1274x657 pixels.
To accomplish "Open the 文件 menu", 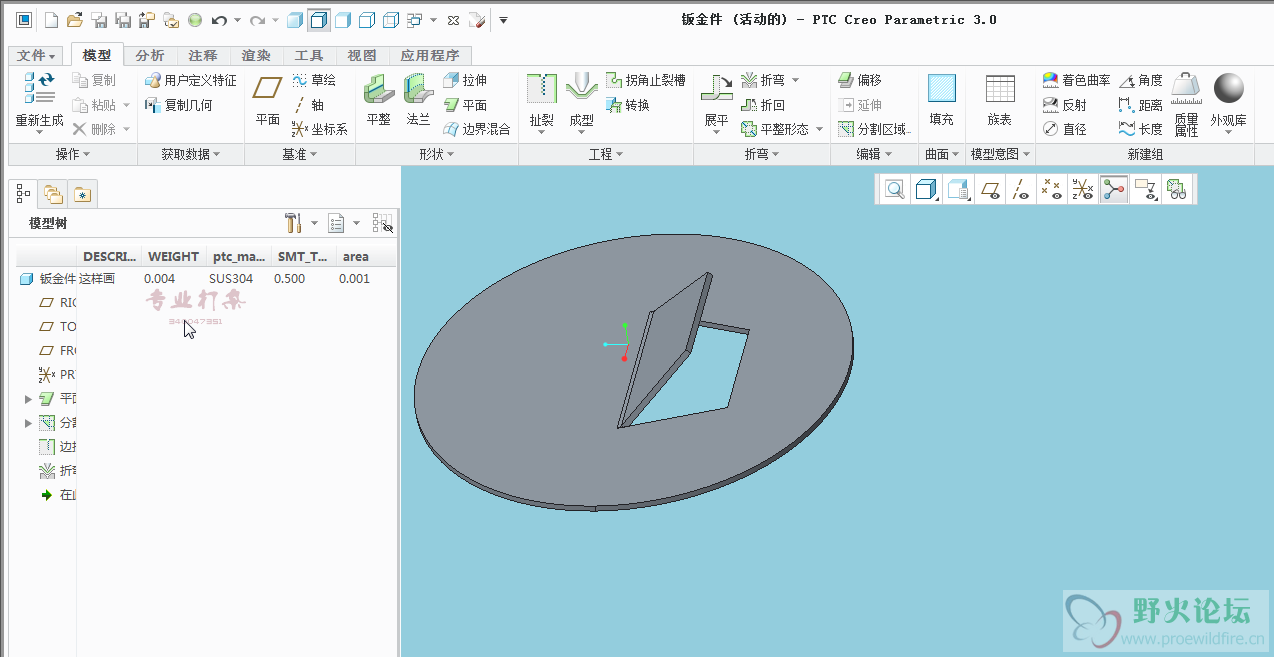I will [37, 55].
